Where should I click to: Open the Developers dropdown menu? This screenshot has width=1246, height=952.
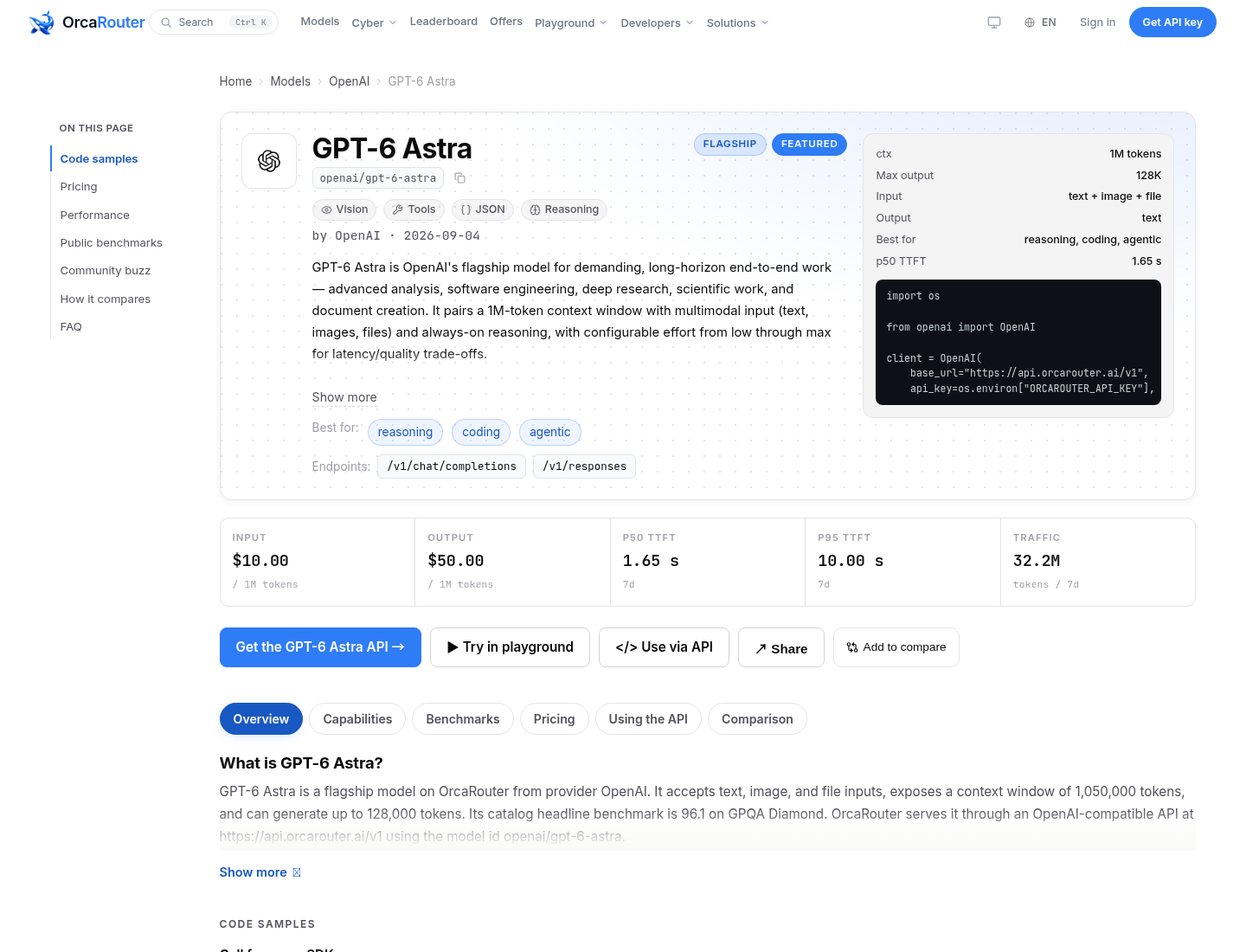click(657, 23)
